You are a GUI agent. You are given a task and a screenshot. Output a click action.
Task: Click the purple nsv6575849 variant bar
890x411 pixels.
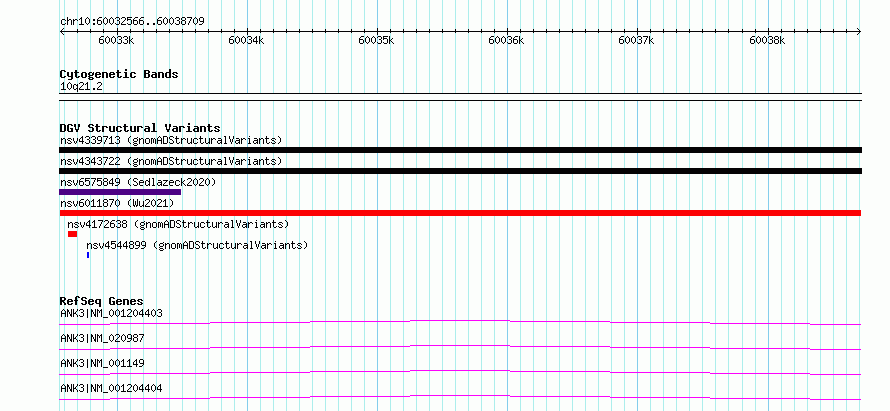(120, 192)
